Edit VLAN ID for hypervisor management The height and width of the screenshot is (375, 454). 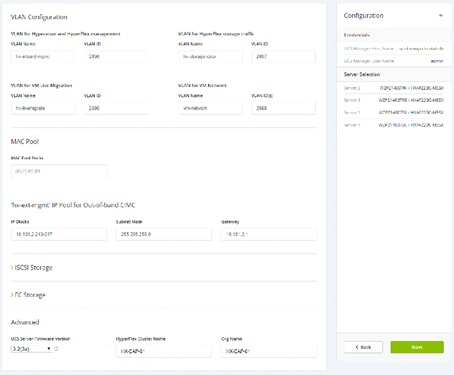116,56
